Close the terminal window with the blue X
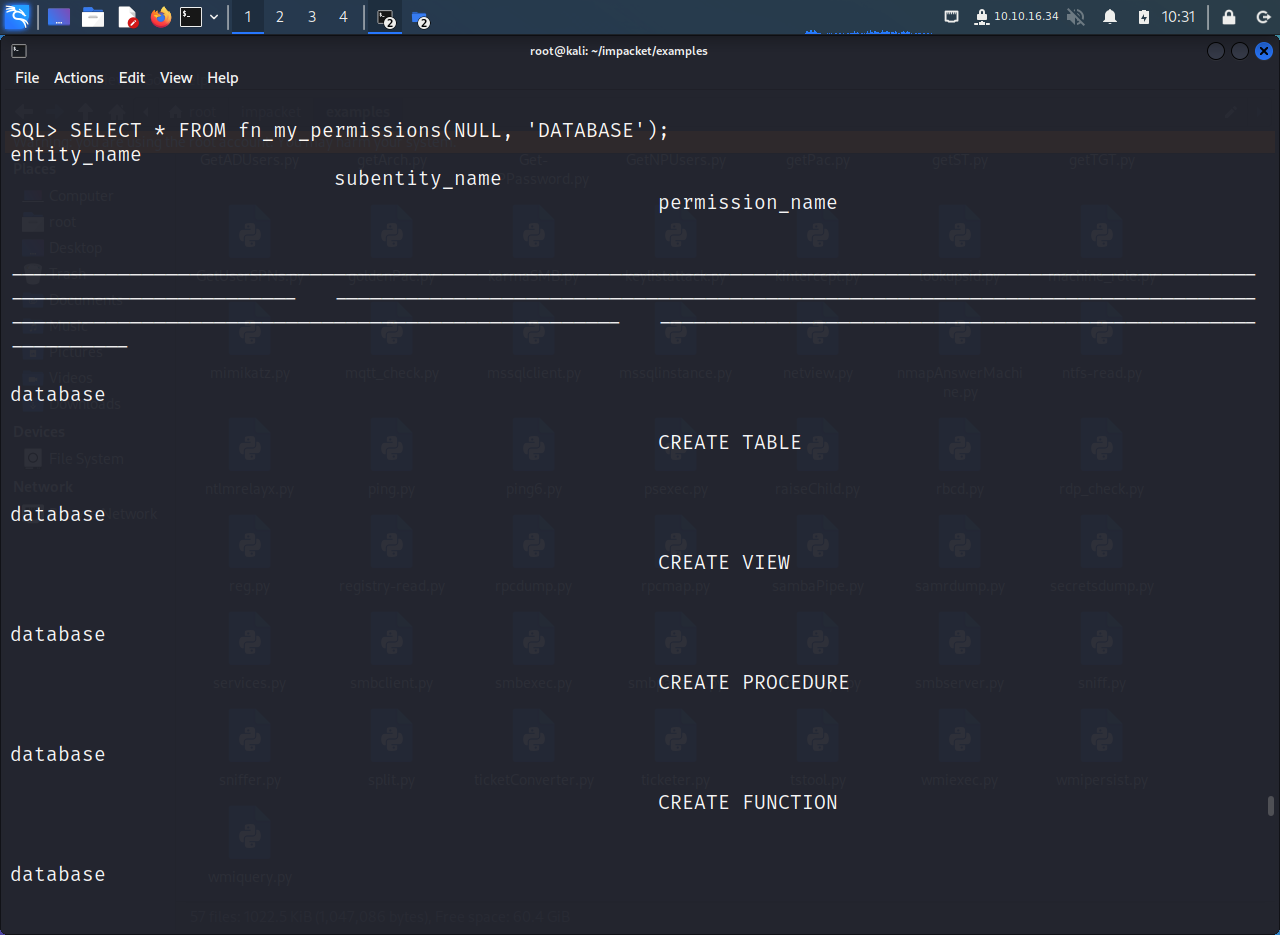The height and width of the screenshot is (935, 1280). 1264,51
